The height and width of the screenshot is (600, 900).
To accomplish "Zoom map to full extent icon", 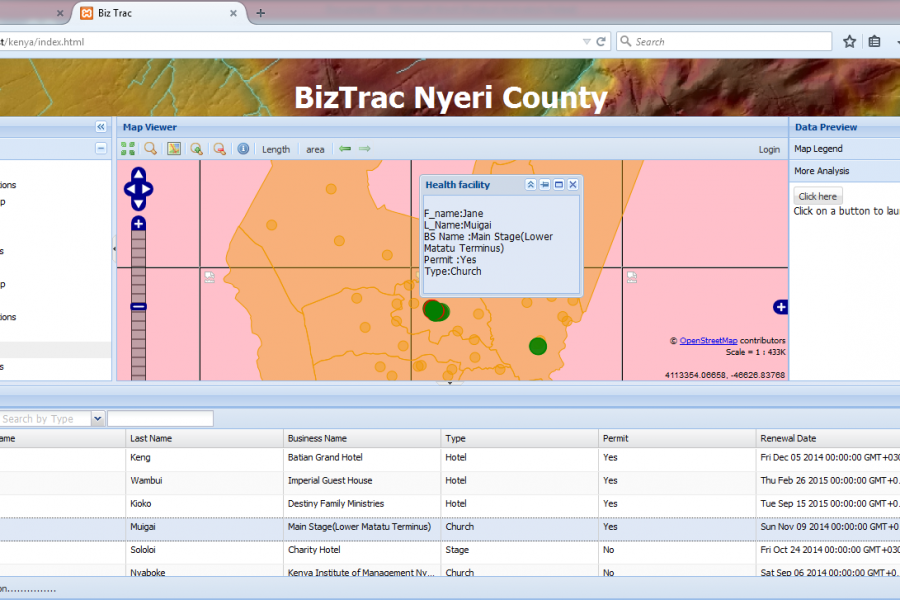I will (x=127, y=149).
